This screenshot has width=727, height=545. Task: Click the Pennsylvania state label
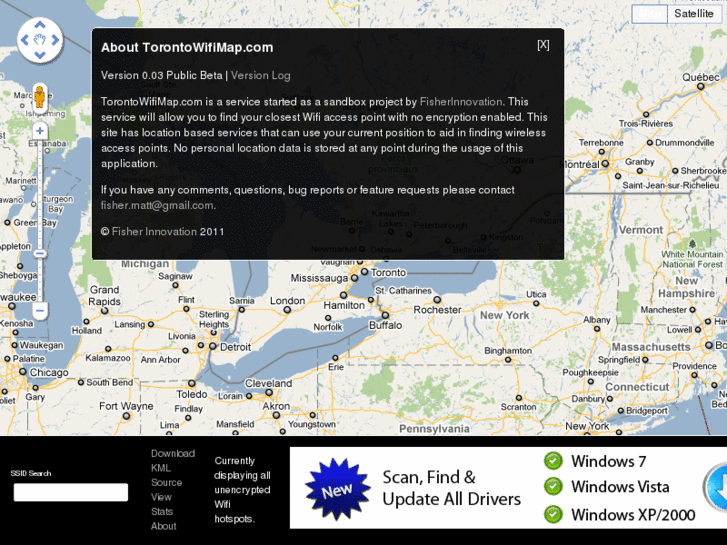pos(434,429)
